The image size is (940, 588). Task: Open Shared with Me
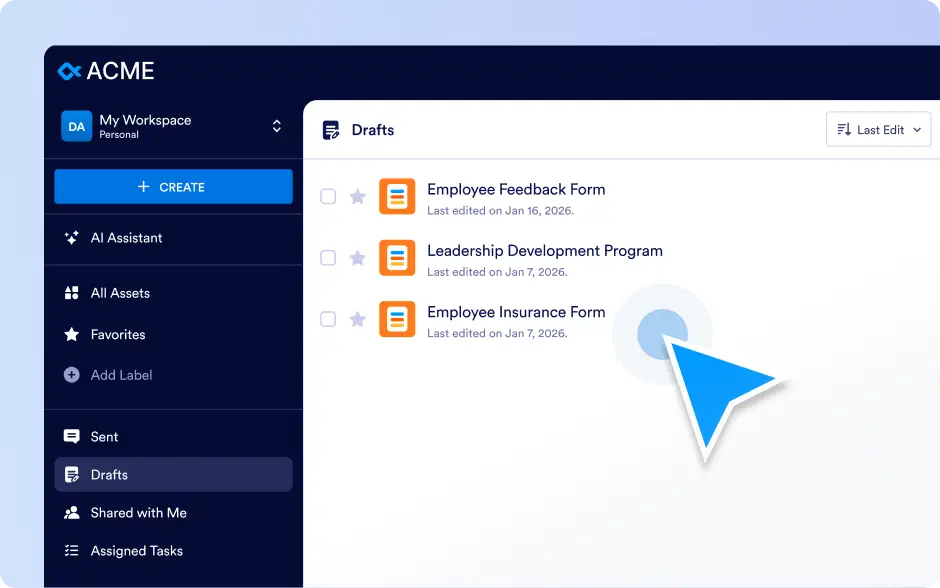pos(173,513)
